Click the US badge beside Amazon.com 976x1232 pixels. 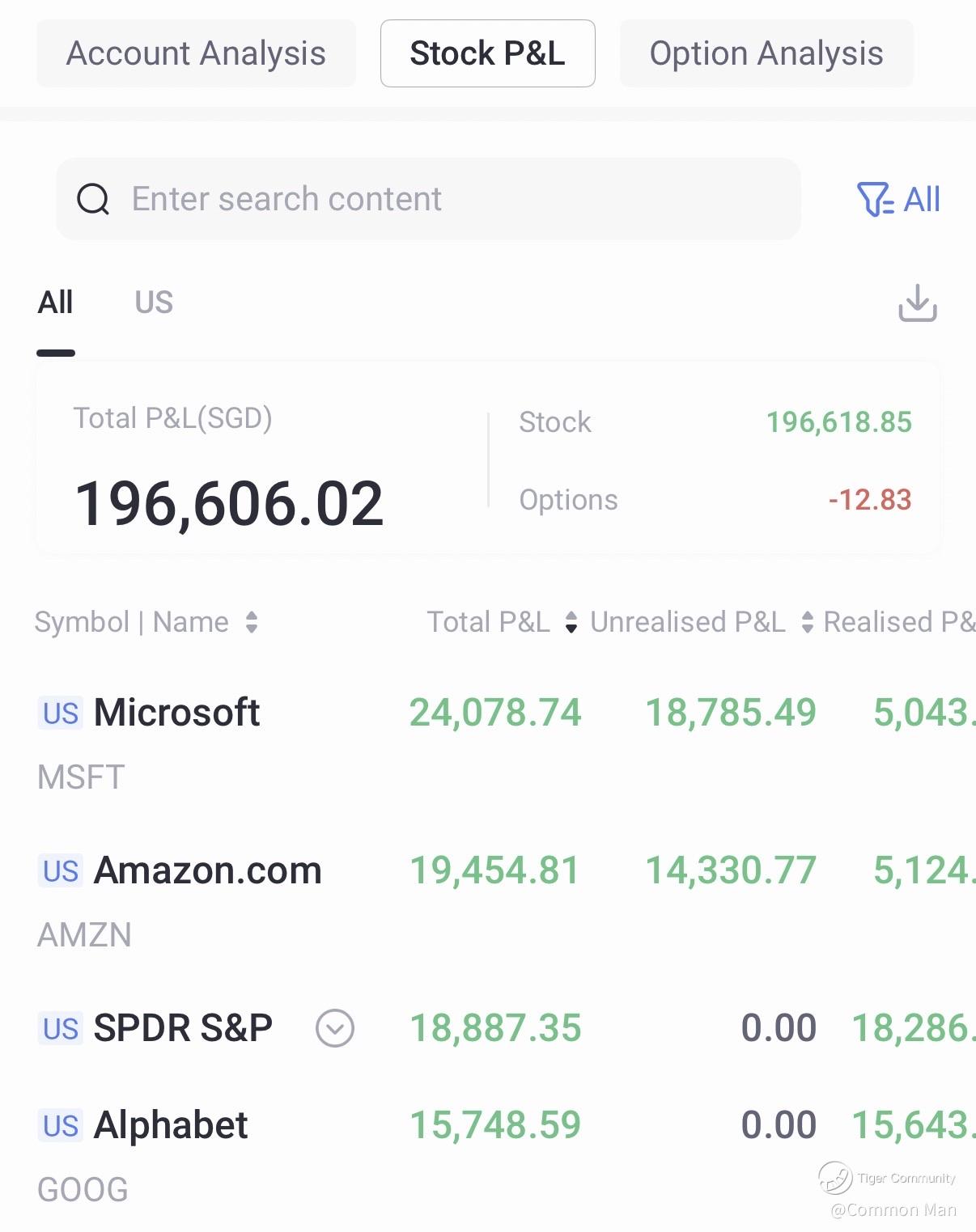pos(61,871)
